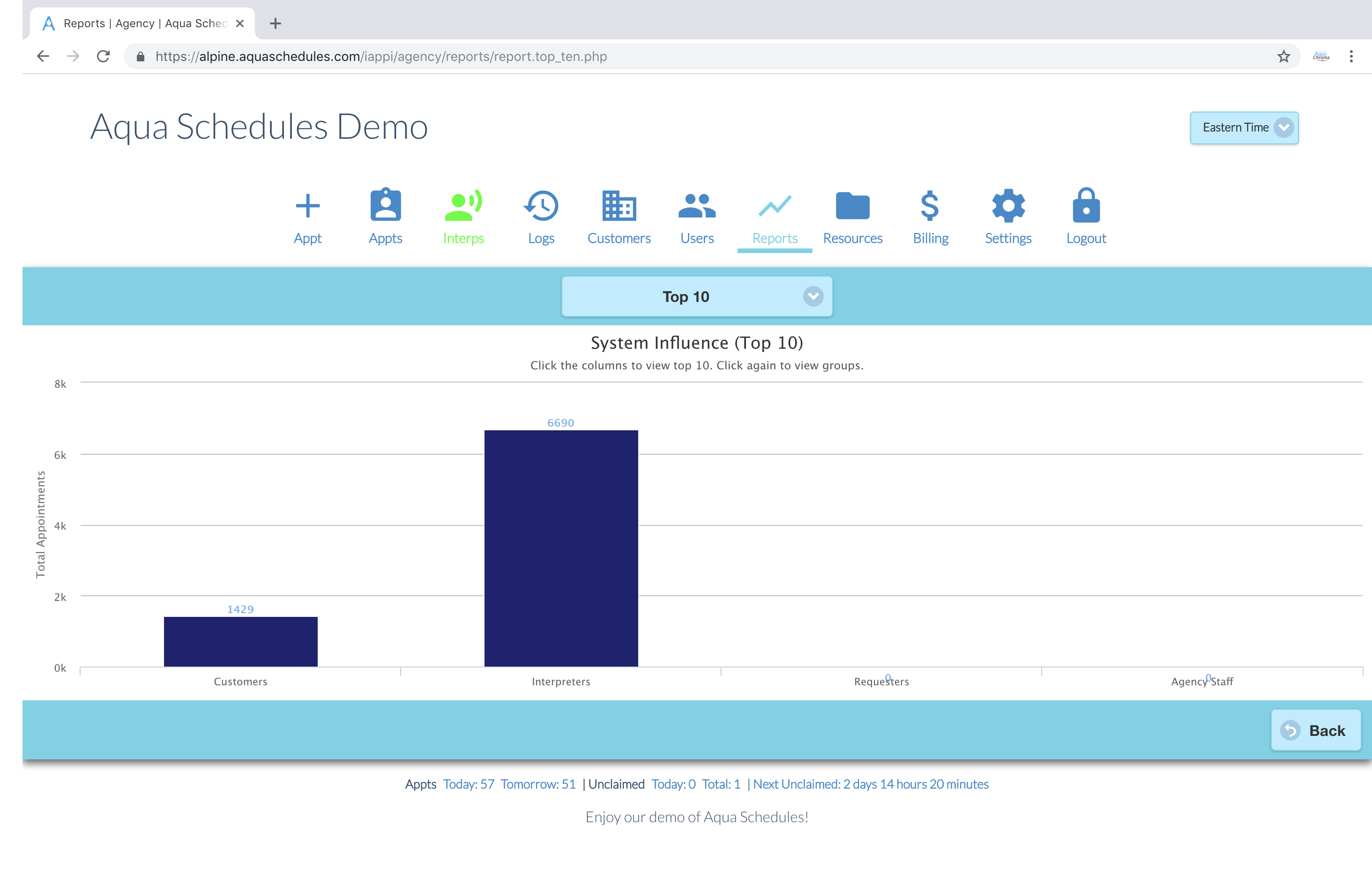Expand the Eastern Time timezone dropdown
1372x870 pixels.
[1244, 127]
